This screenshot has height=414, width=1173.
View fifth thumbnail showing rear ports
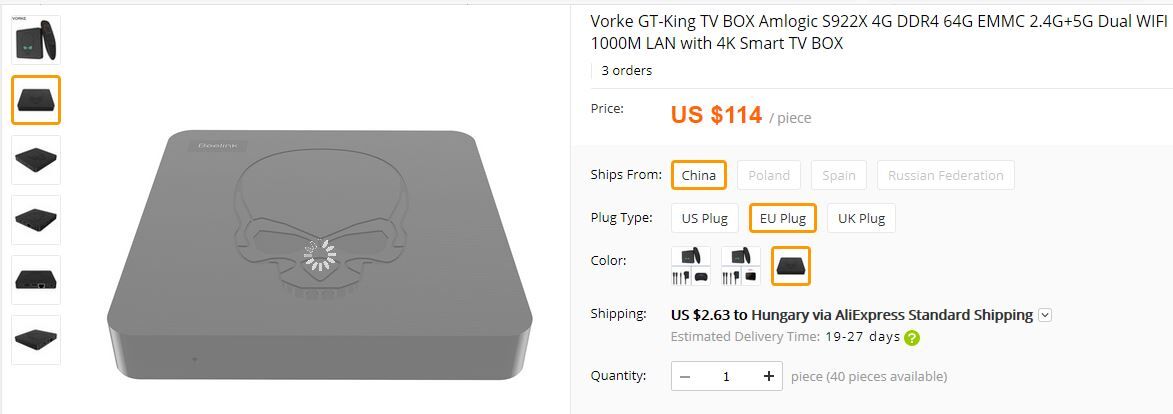[x=36, y=279]
